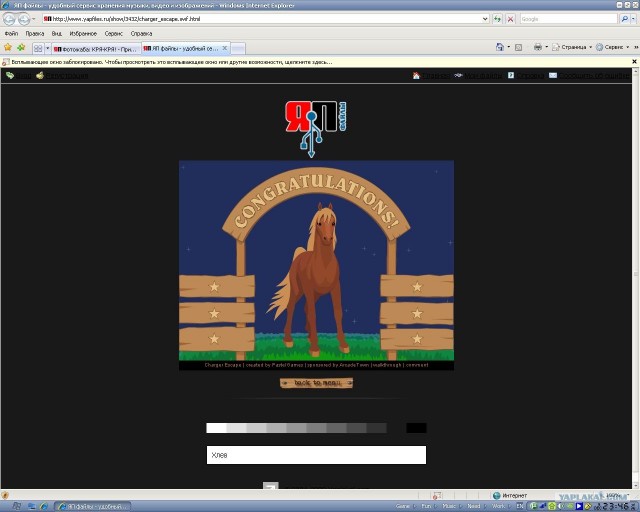Click the Хлев text field

point(316,455)
